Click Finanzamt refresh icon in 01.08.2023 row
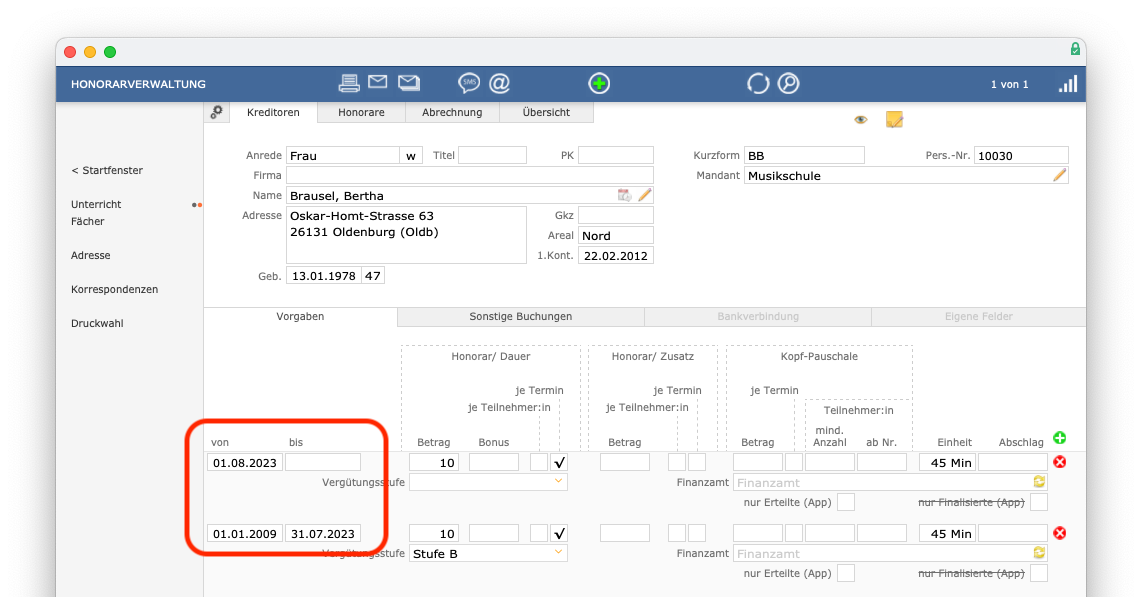This screenshot has height=597, width=1142. (x=1039, y=482)
